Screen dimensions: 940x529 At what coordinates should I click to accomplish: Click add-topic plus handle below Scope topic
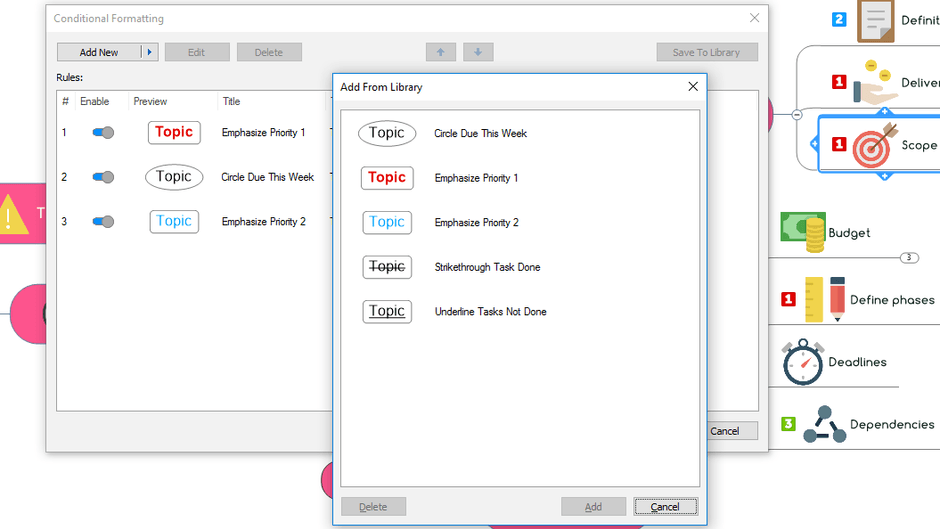[885, 176]
